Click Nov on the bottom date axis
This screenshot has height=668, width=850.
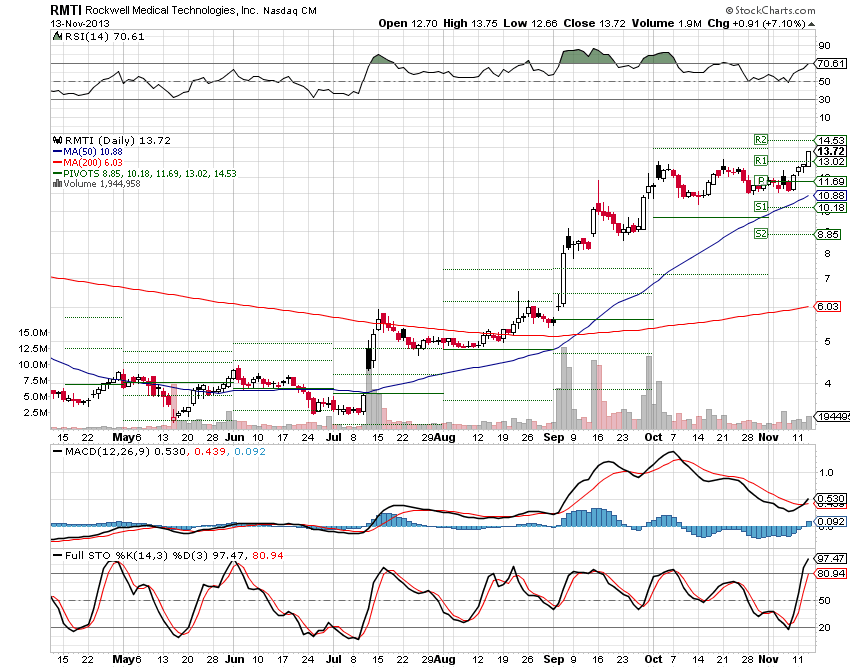(x=768, y=659)
